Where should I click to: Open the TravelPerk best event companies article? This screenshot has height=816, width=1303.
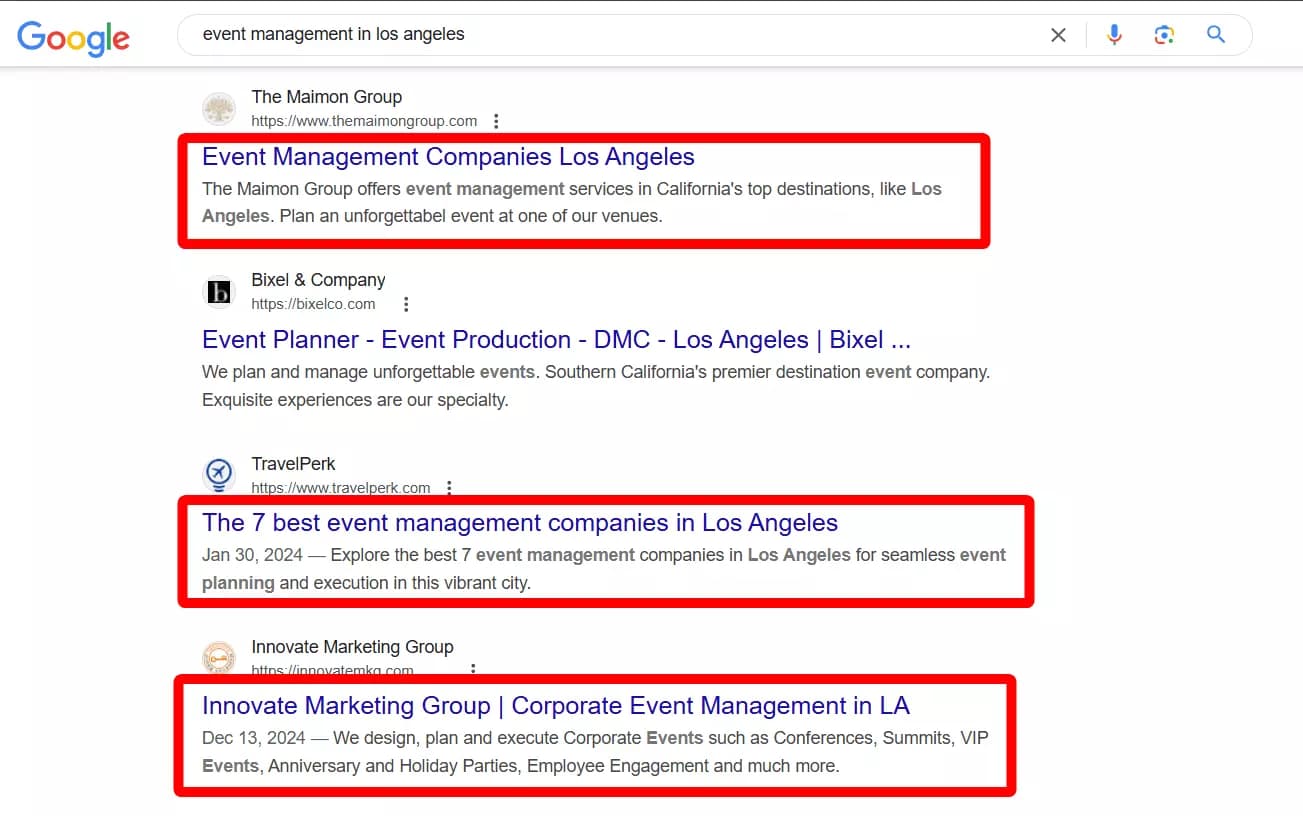click(520, 522)
